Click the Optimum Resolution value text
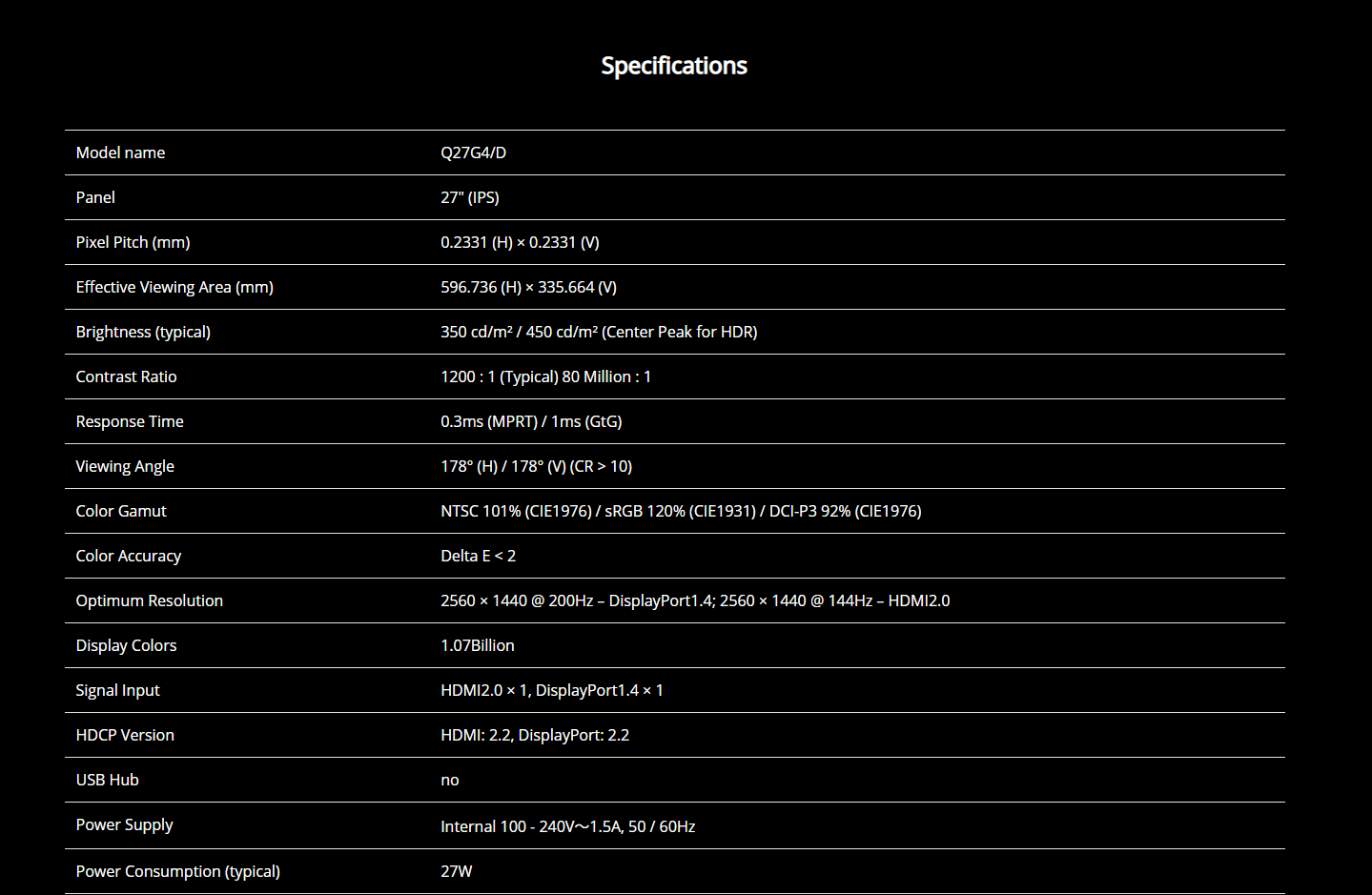The height and width of the screenshot is (895, 1372). pyautogui.click(x=694, y=600)
